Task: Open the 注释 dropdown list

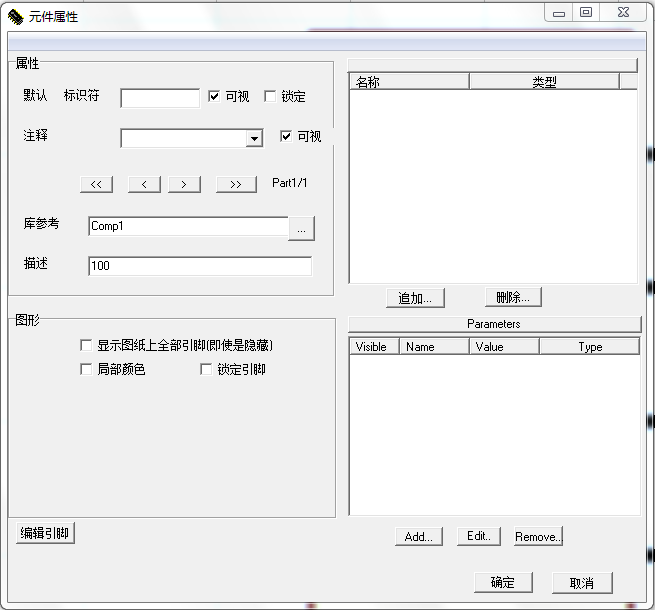Action: coord(255,139)
